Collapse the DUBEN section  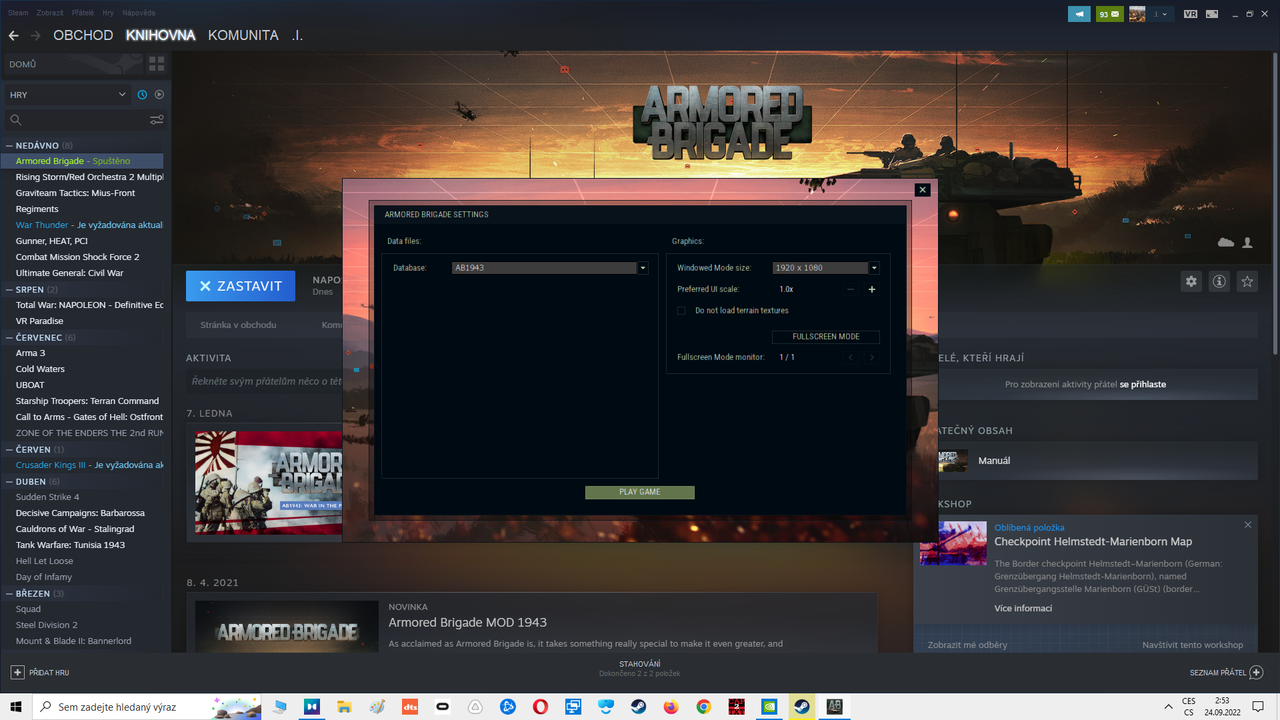(9, 481)
